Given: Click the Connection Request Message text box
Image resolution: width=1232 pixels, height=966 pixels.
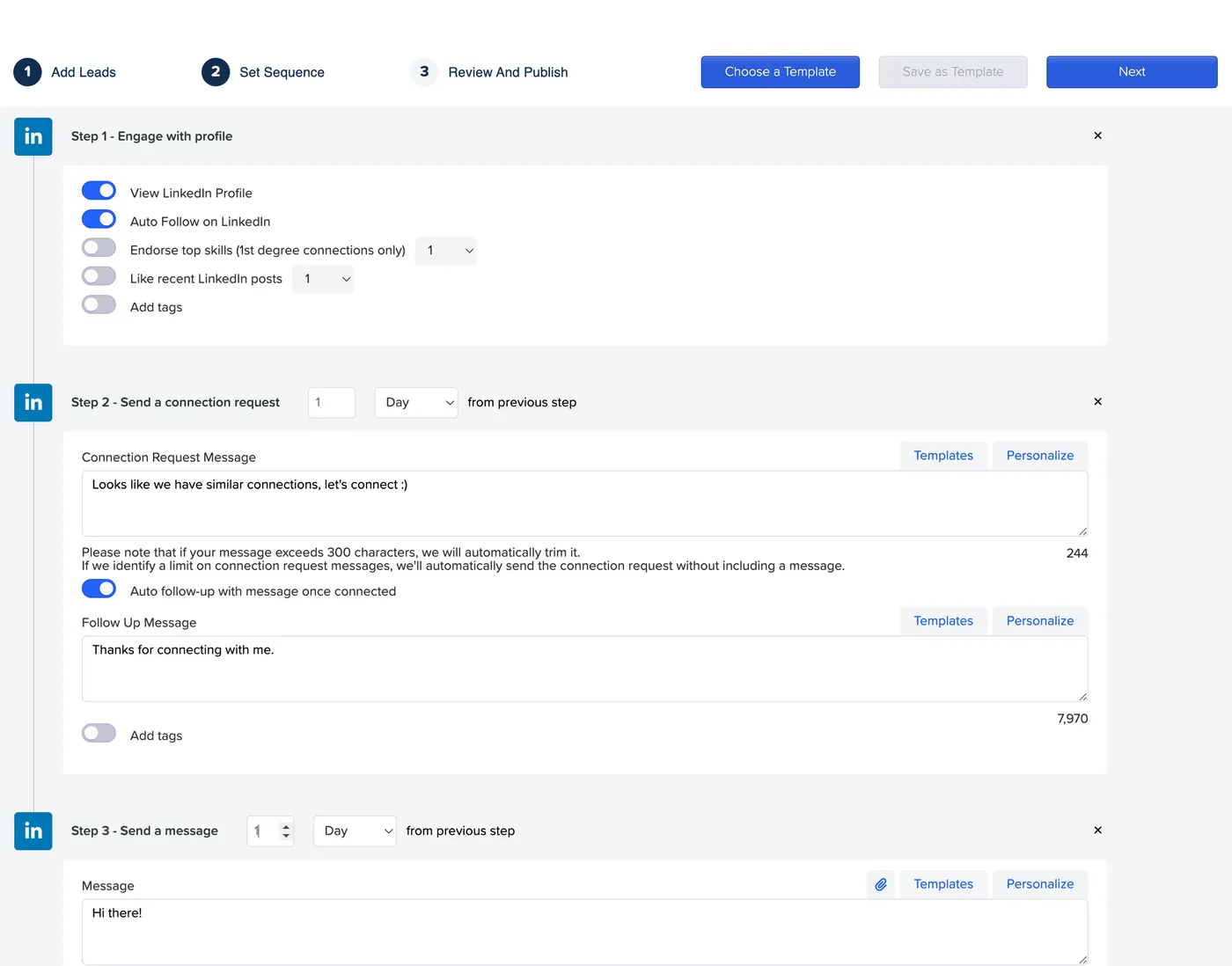Looking at the screenshot, I should 584,503.
